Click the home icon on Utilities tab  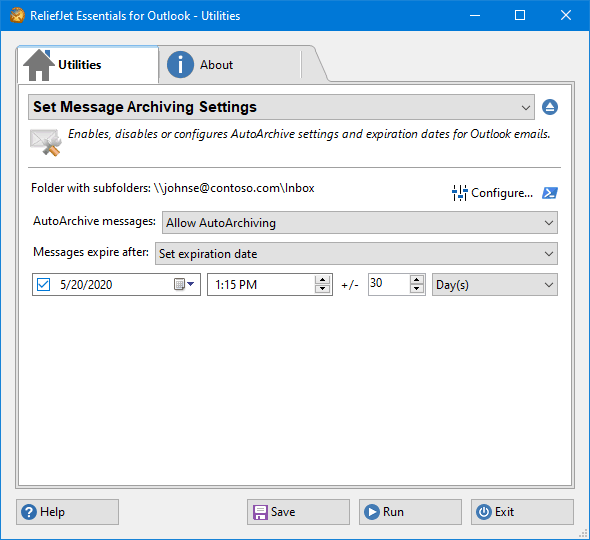coord(39,65)
